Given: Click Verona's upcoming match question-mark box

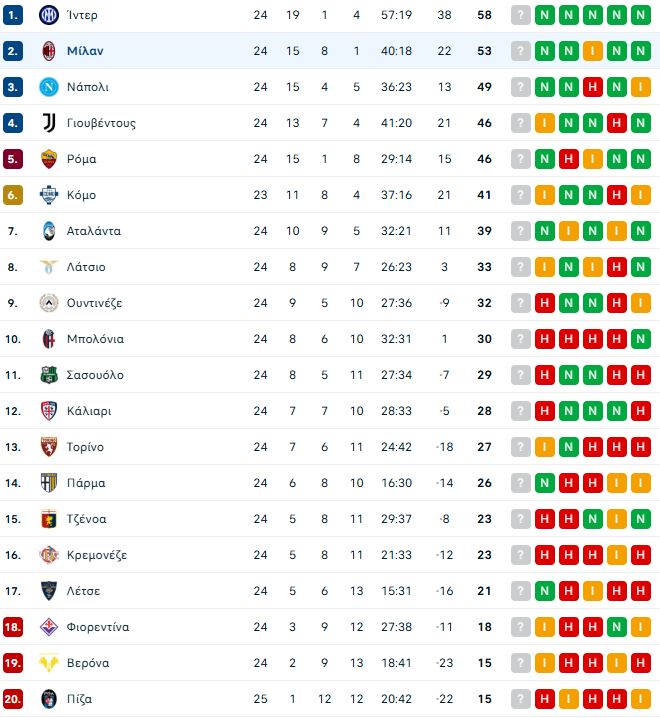Looking at the screenshot, I should pos(520,663).
